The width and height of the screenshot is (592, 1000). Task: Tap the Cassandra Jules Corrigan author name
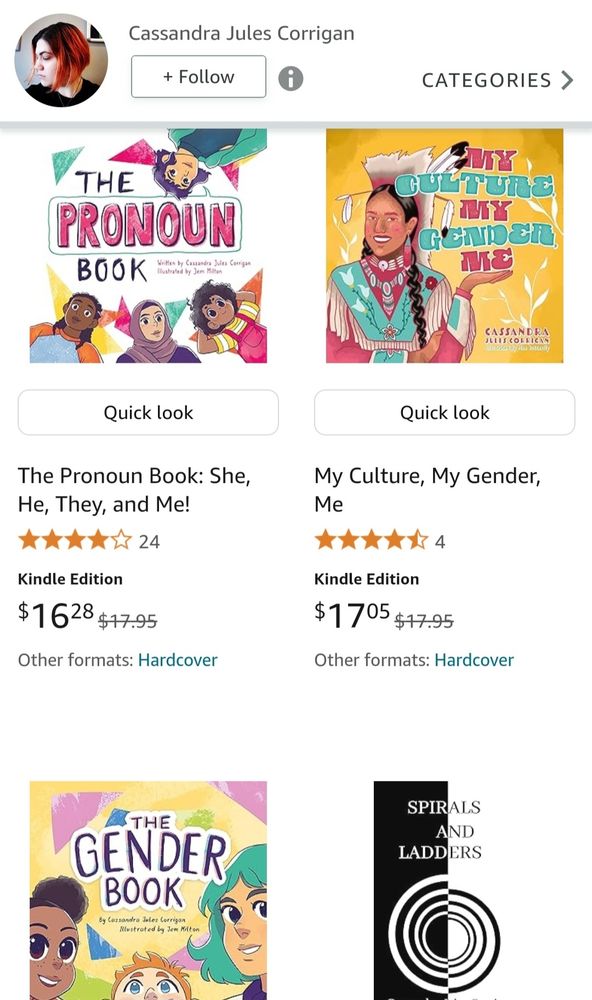point(241,33)
